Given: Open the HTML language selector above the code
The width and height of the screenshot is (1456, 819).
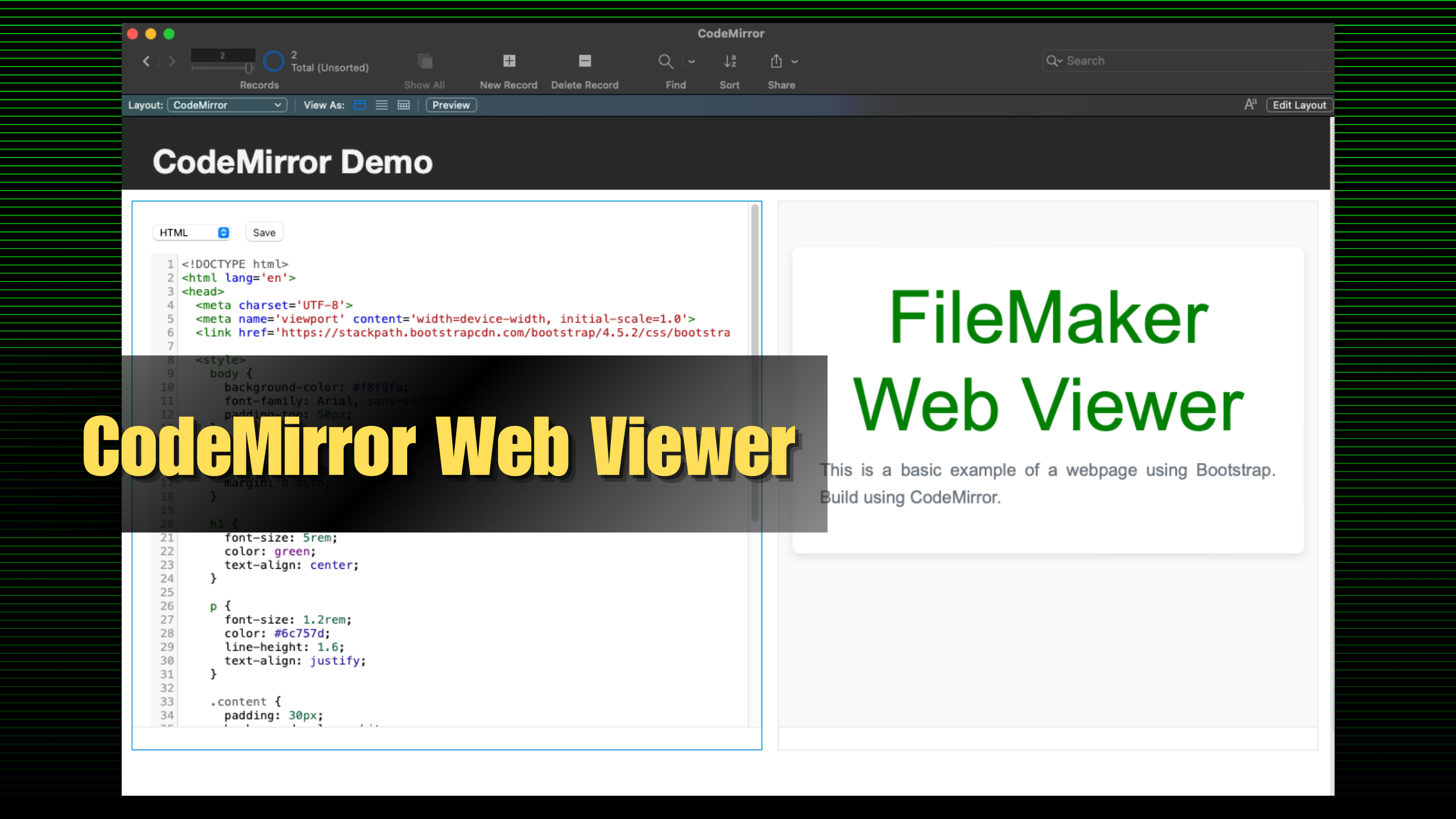Looking at the screenshot, I should tap(192, 232).
